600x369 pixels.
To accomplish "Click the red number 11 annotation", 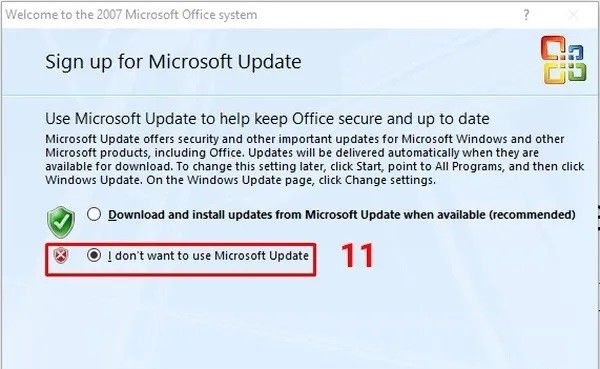I will coord(358,255).
